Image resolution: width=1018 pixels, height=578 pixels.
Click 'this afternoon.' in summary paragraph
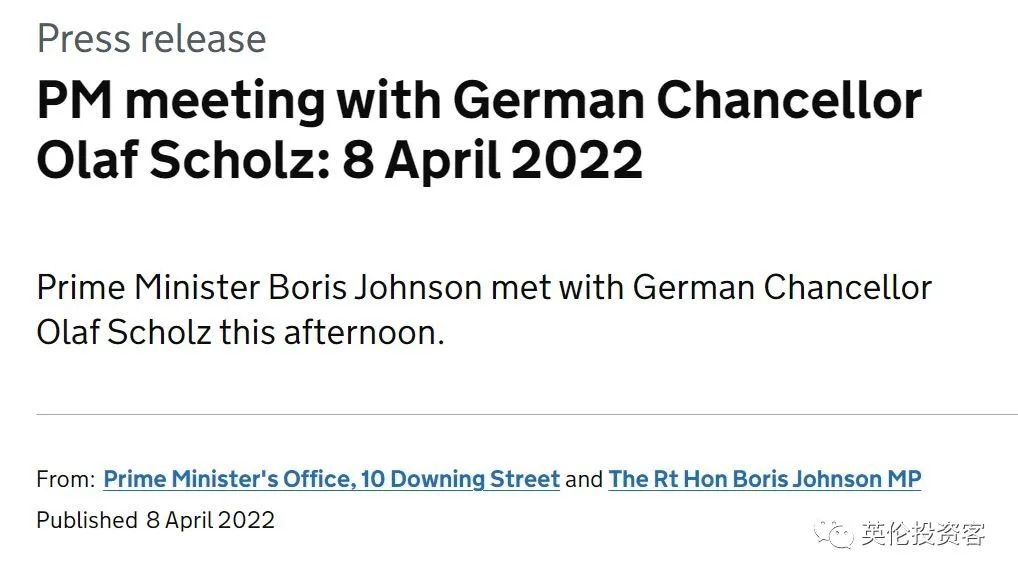point(332,333)
